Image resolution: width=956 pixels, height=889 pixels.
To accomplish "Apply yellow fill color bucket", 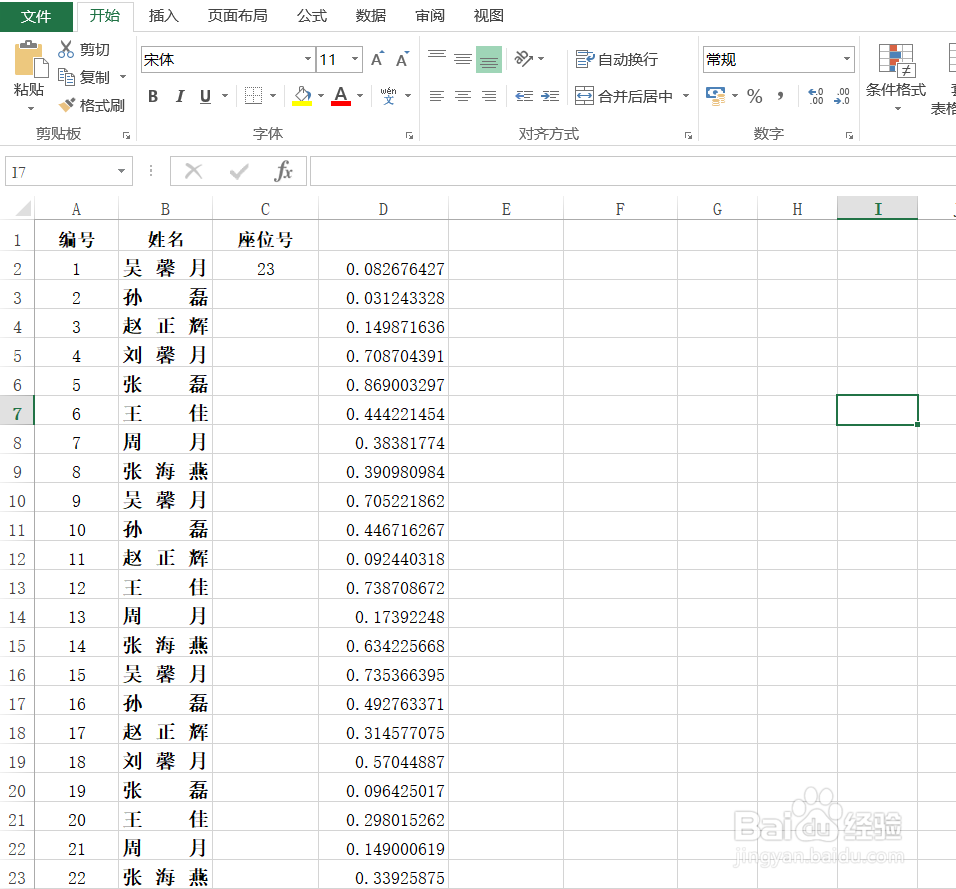I will coord(302,96).
